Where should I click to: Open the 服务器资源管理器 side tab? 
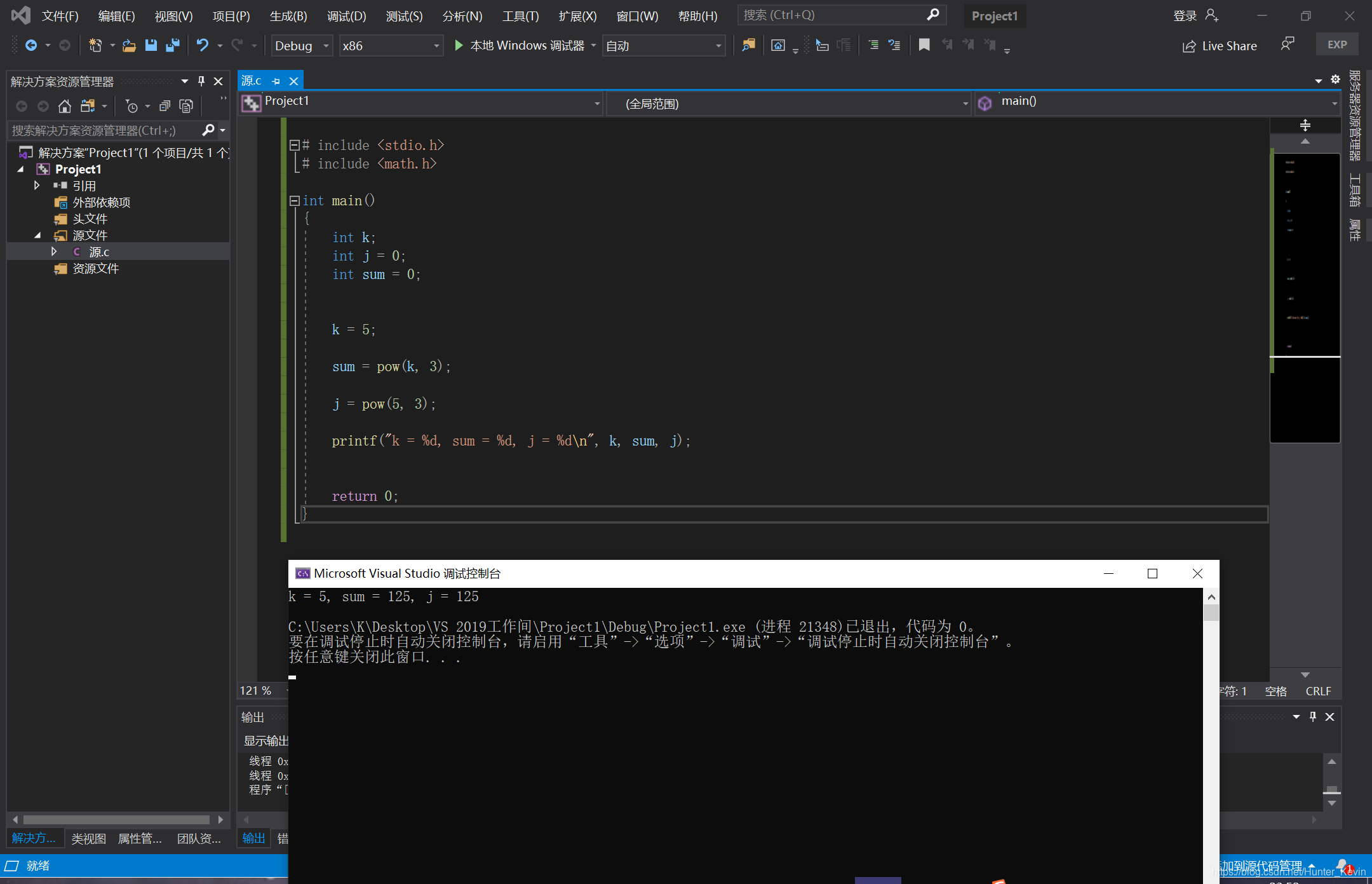[x=1354, y=114]
